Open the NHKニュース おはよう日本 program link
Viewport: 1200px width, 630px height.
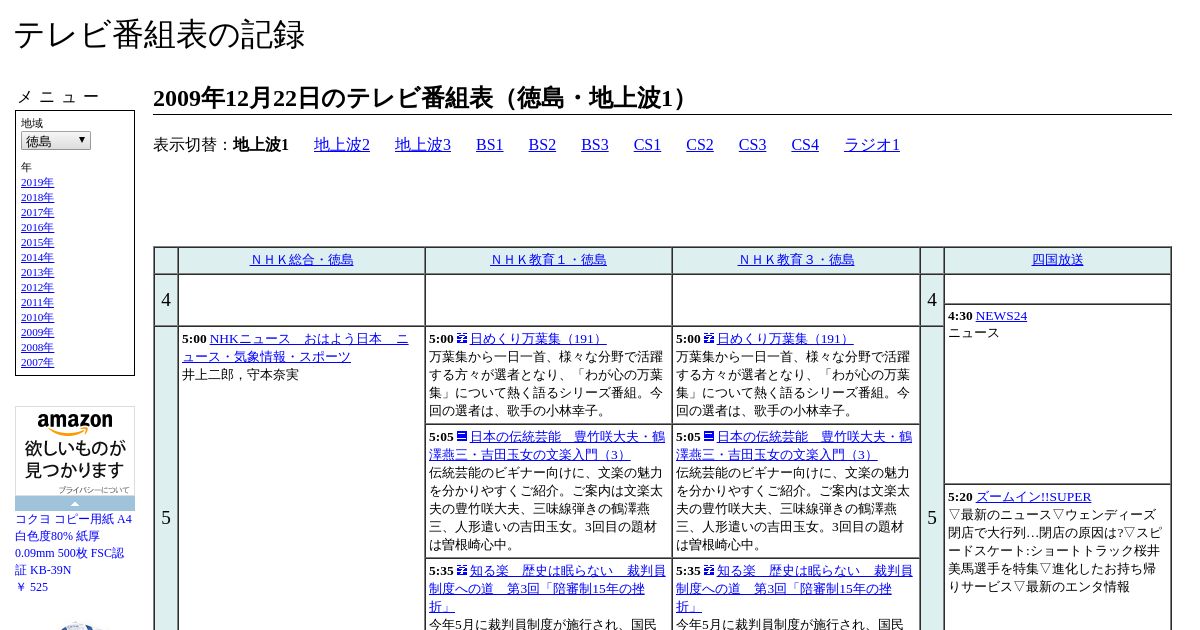[x=295, y=348]
